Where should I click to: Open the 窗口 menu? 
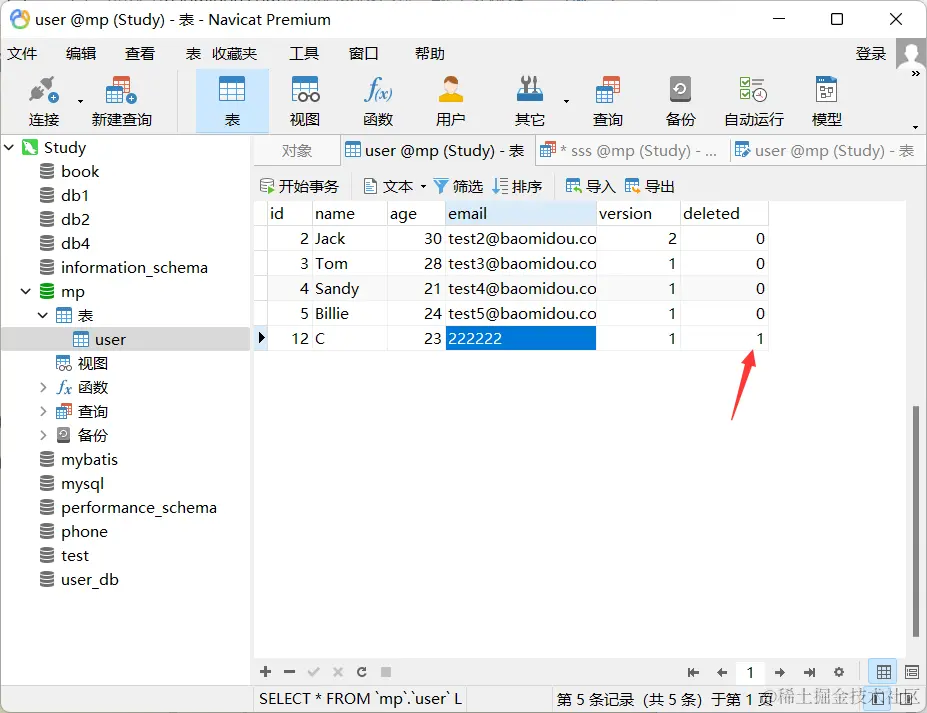pos(364,54)
